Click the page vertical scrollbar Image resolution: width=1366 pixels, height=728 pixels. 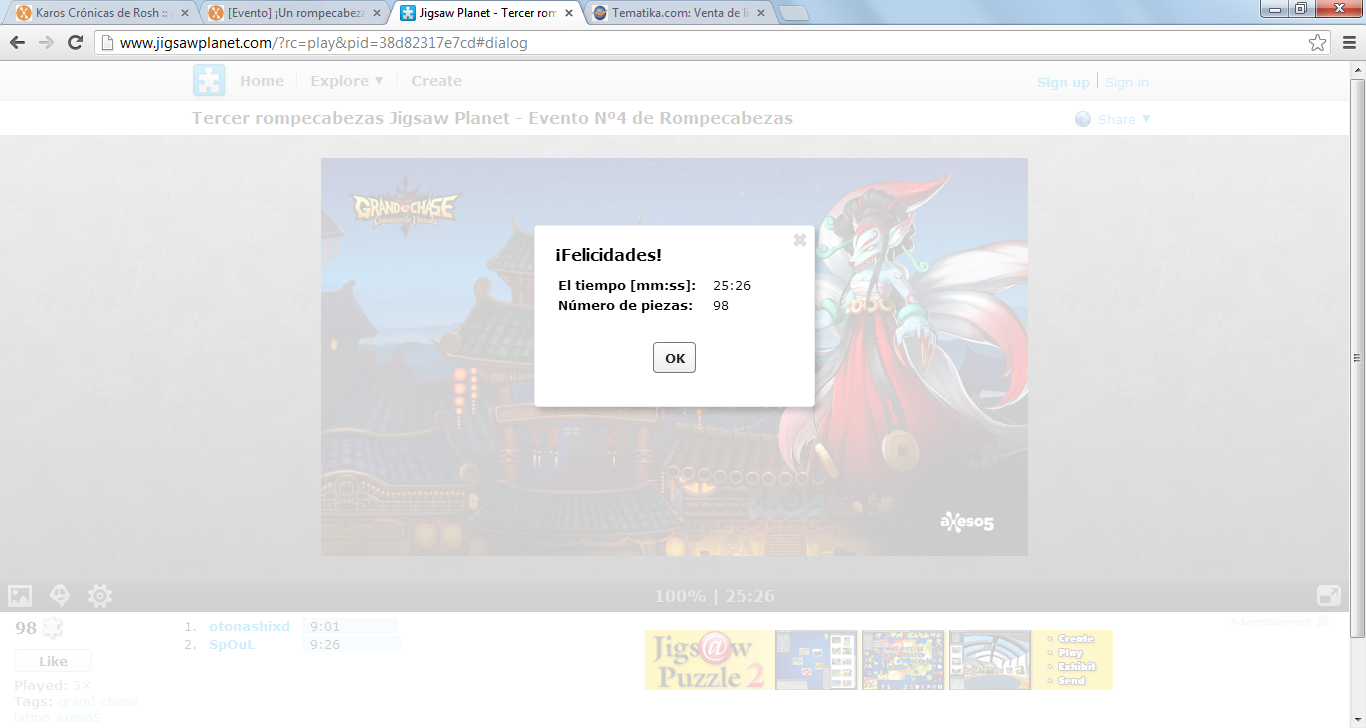pyautogui.click(x=1357, y=357)
